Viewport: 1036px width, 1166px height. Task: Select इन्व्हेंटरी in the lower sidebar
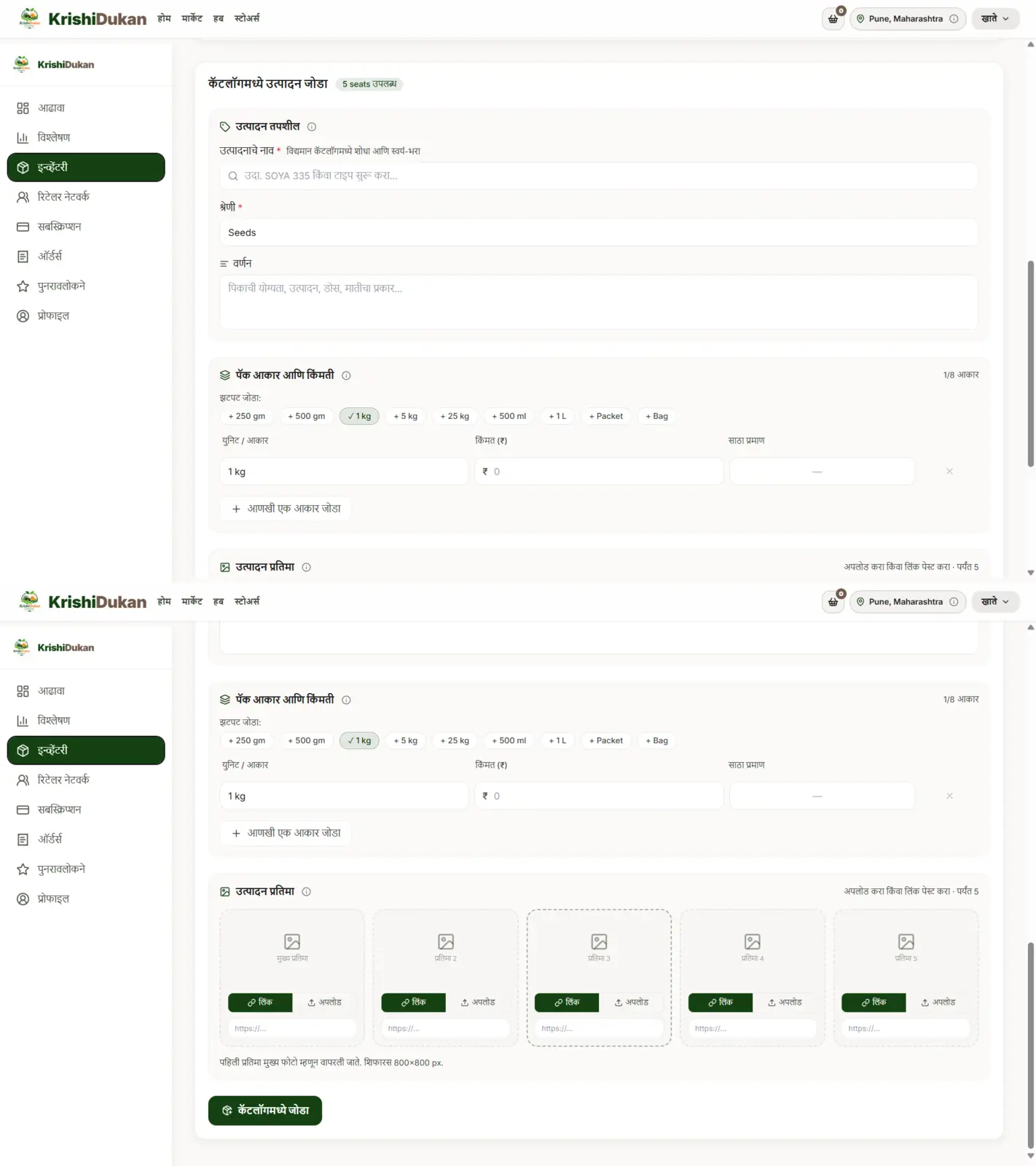[x=86, y=750]
